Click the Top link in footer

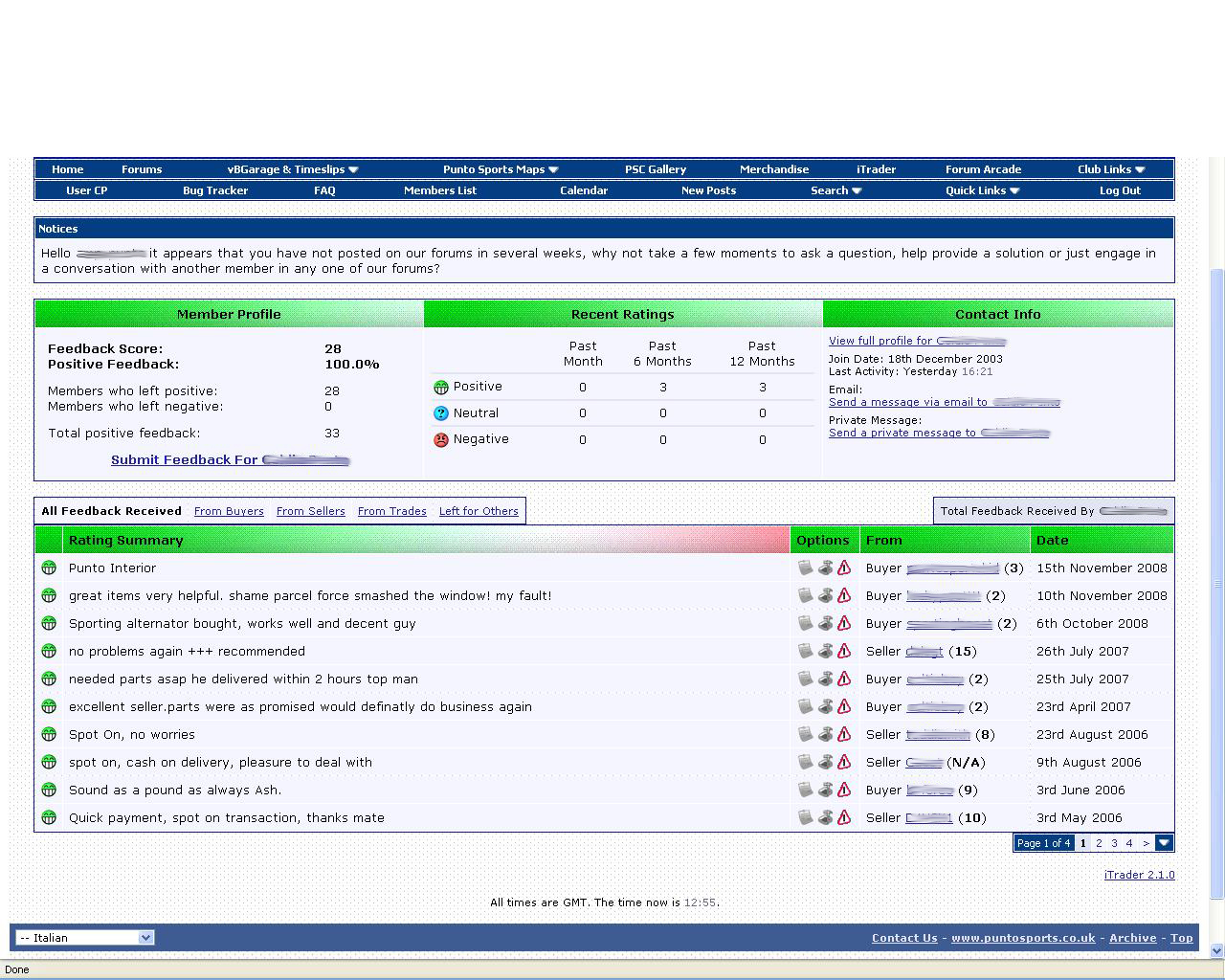click(x=1182, y=938)
